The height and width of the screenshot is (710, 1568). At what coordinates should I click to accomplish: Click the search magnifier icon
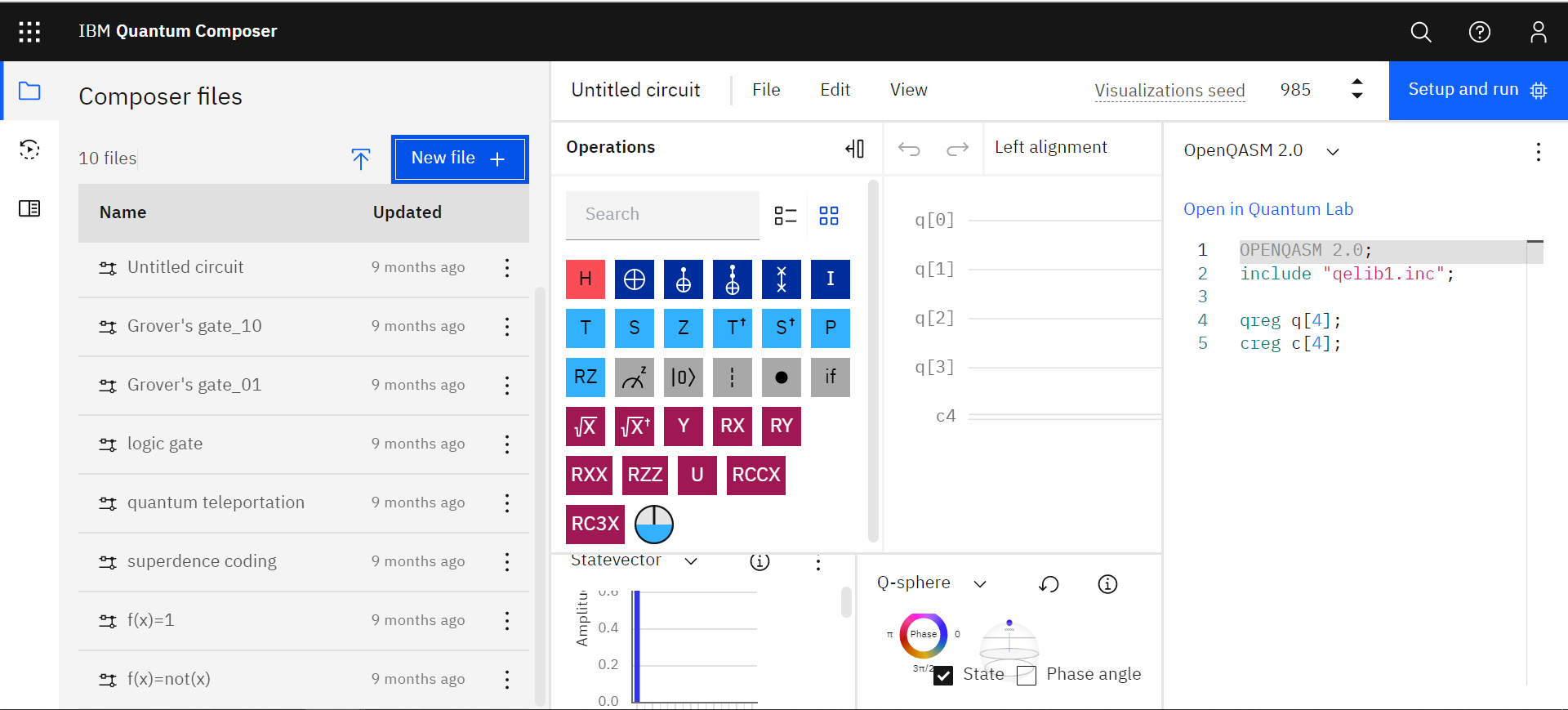coord(1421,31)
